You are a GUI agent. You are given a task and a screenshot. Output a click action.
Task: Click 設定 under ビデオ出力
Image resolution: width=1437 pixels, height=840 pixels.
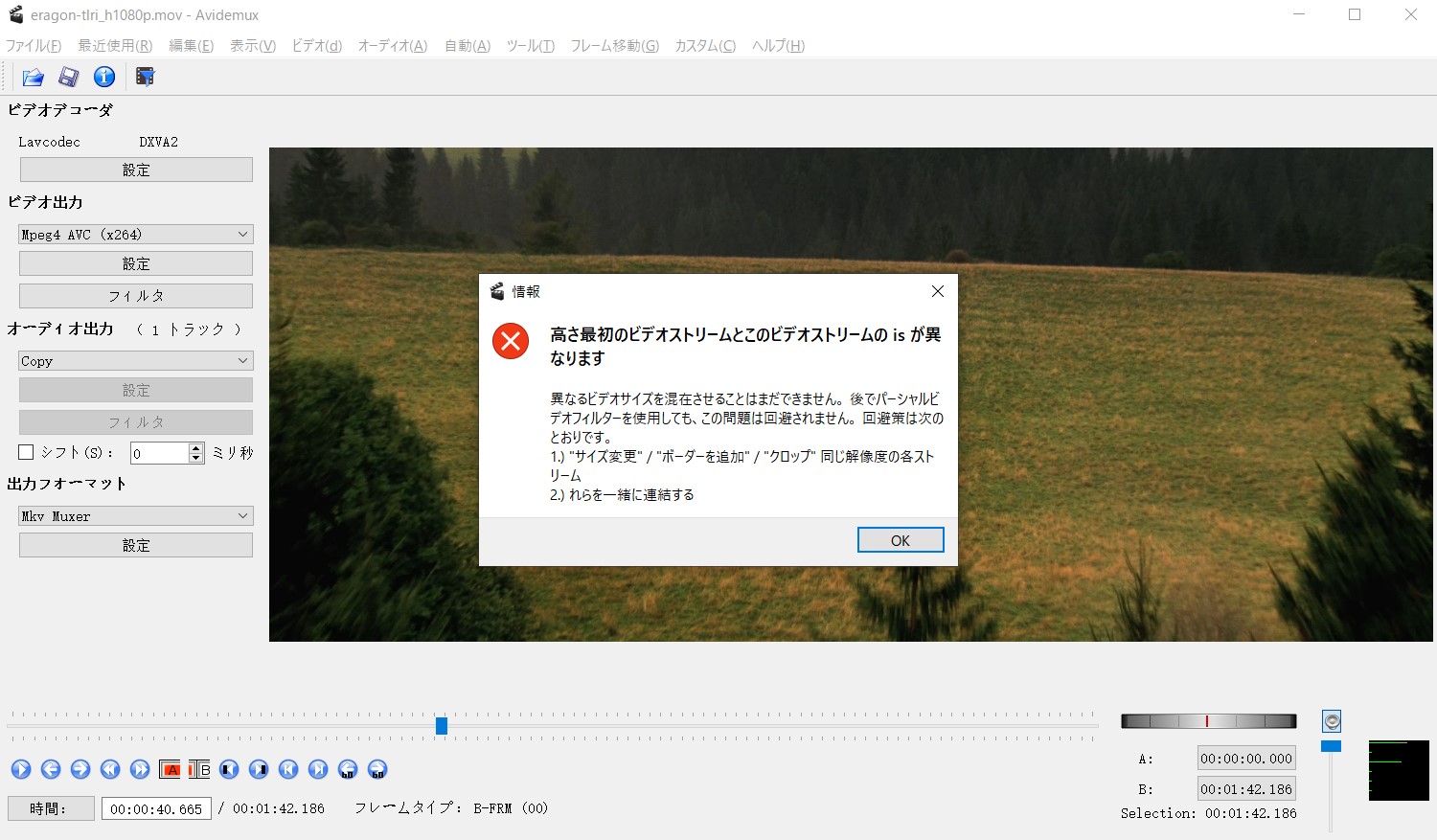coord(136,263)
